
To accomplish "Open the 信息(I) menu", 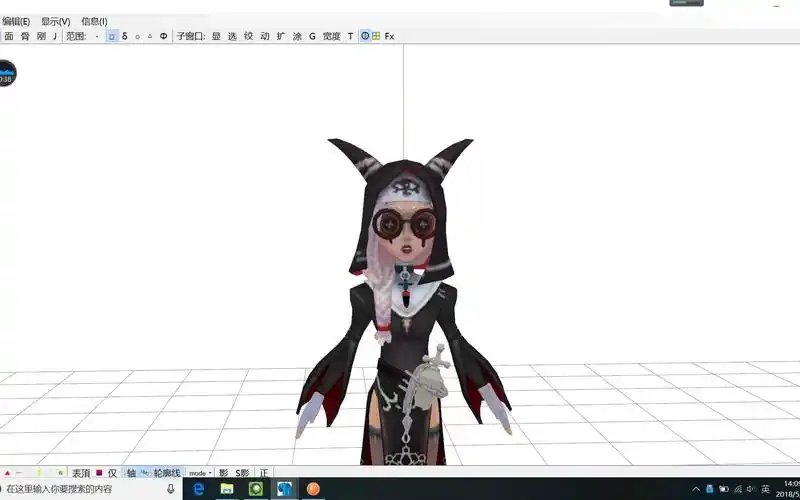I will click(x=94, y=21).
